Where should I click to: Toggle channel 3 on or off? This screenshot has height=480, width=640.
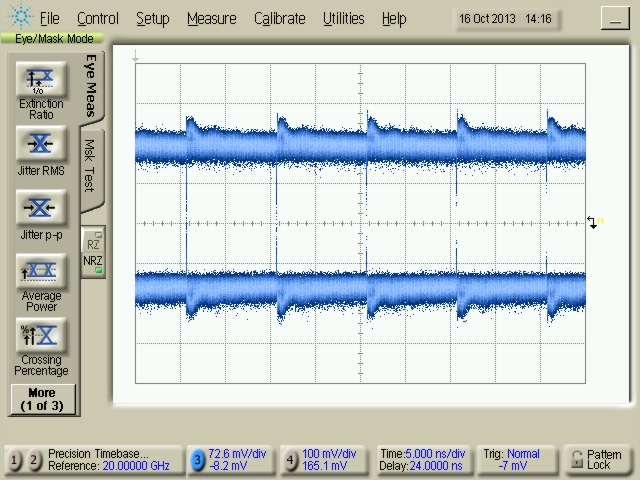pyautogui.click(x=197, y=460)
